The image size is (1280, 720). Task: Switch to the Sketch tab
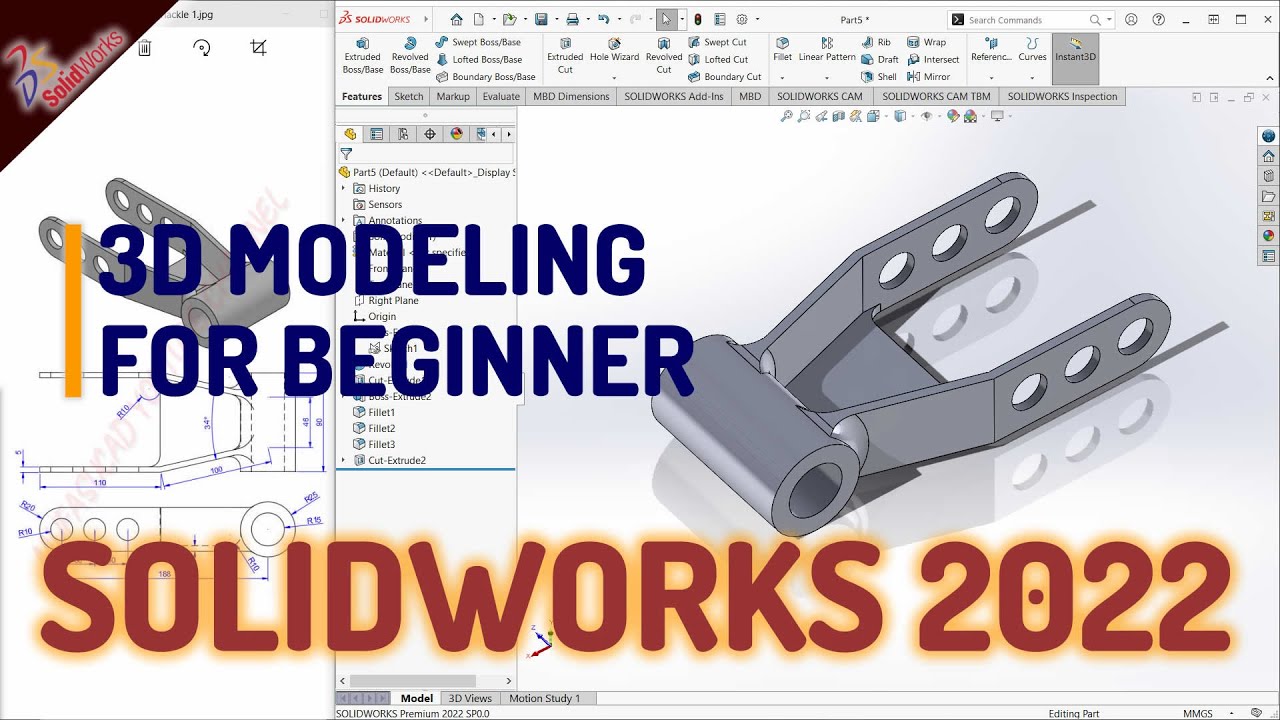click(408, 96)
